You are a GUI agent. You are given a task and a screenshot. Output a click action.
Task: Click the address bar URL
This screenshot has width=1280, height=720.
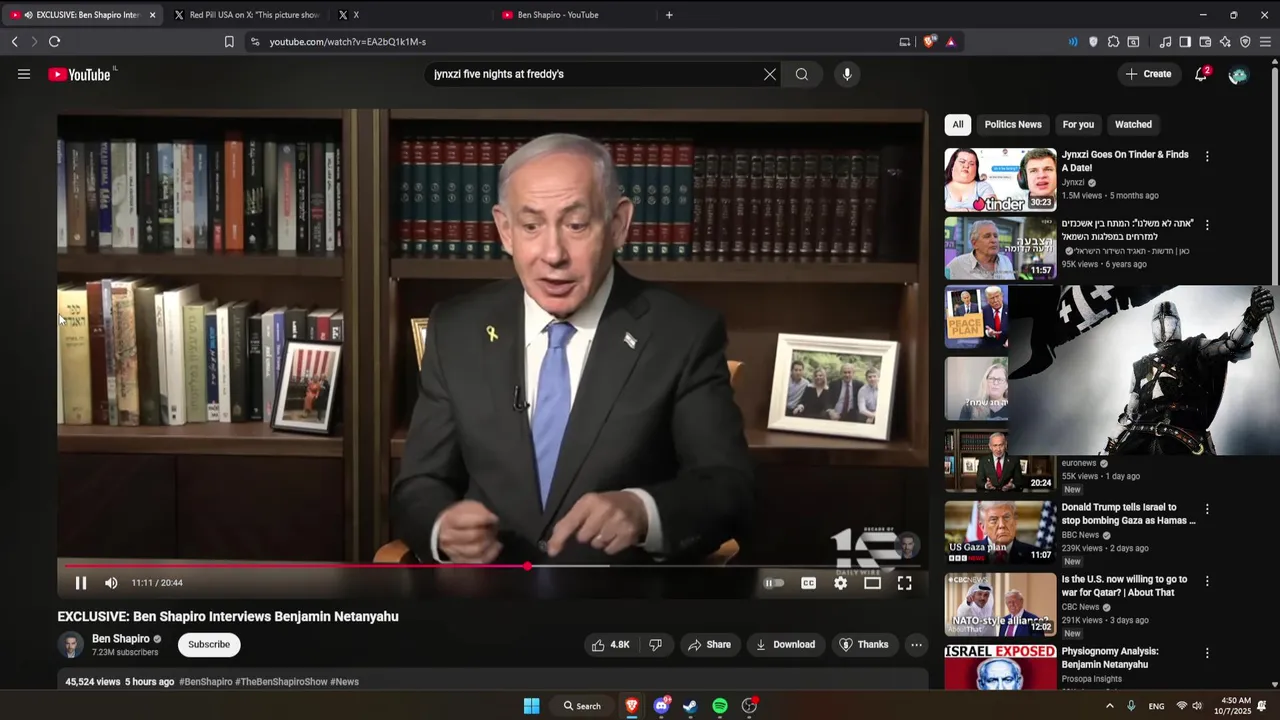click(x=347, y=42)
